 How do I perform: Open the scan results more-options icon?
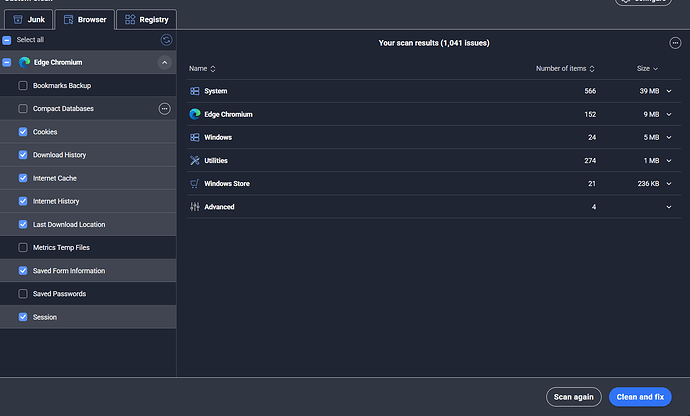[675, 43]
